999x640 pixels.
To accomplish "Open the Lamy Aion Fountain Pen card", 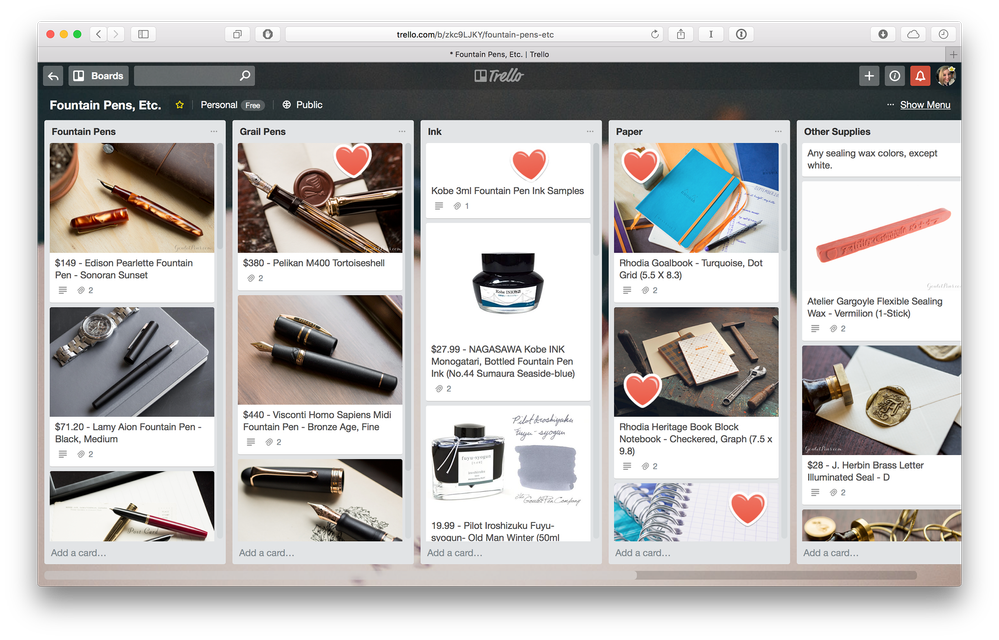I will coord(132,386).
